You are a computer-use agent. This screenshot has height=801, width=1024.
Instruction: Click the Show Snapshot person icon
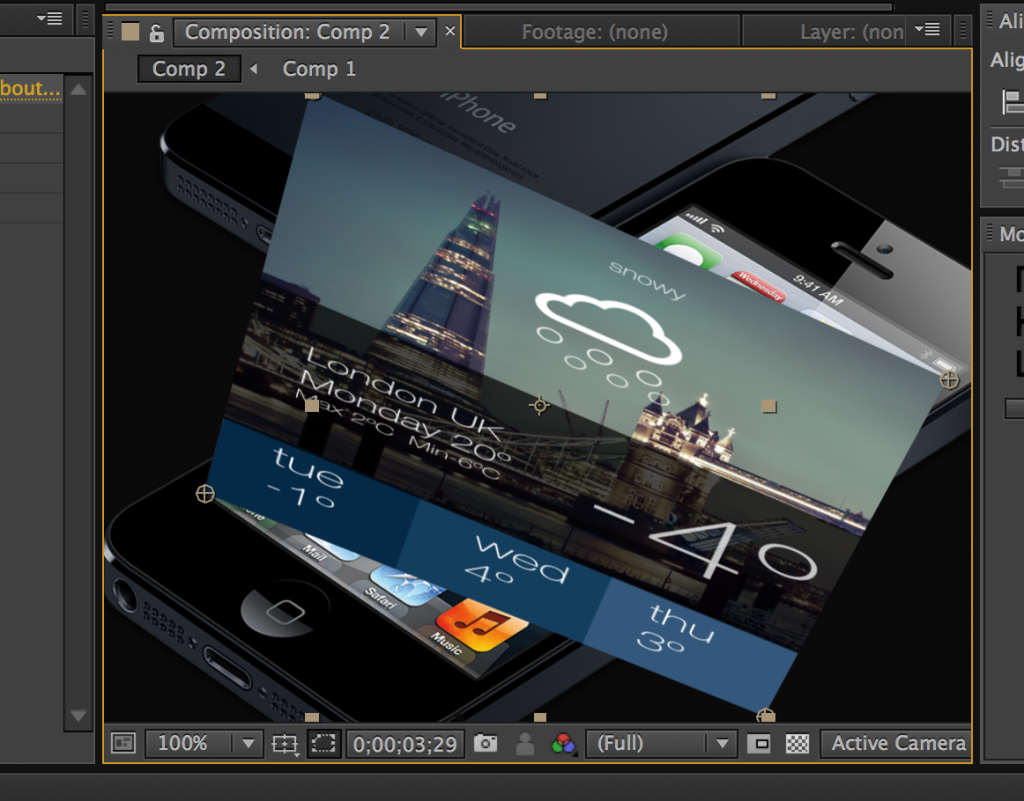click(x=525, y=743)
